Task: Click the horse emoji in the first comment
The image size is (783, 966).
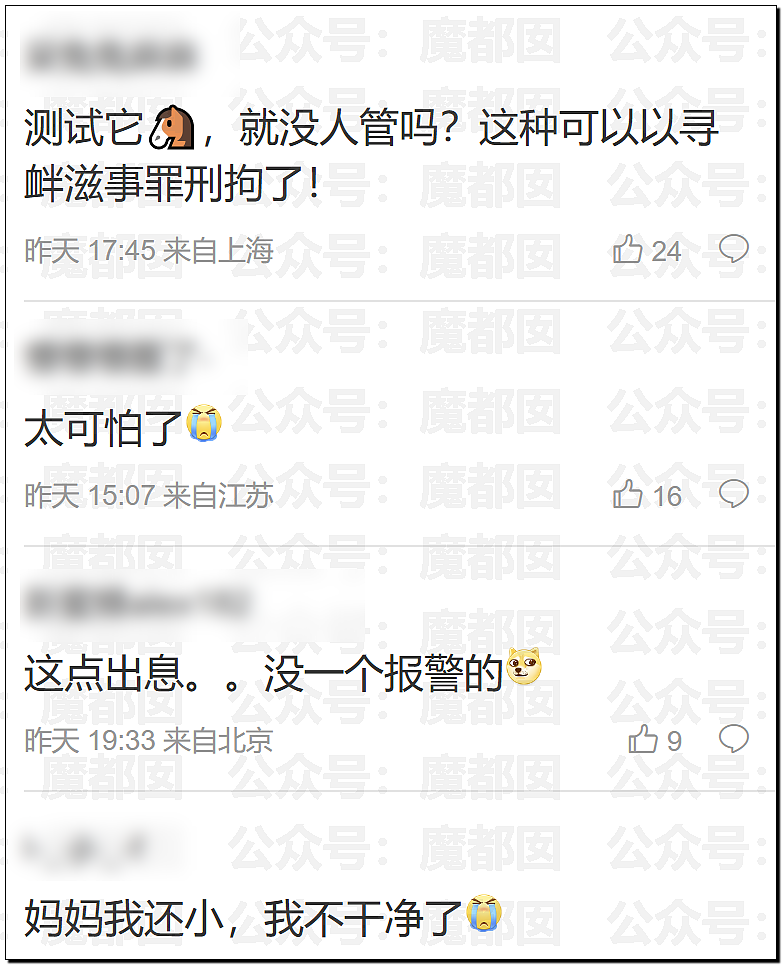Action: pos(172,127)
